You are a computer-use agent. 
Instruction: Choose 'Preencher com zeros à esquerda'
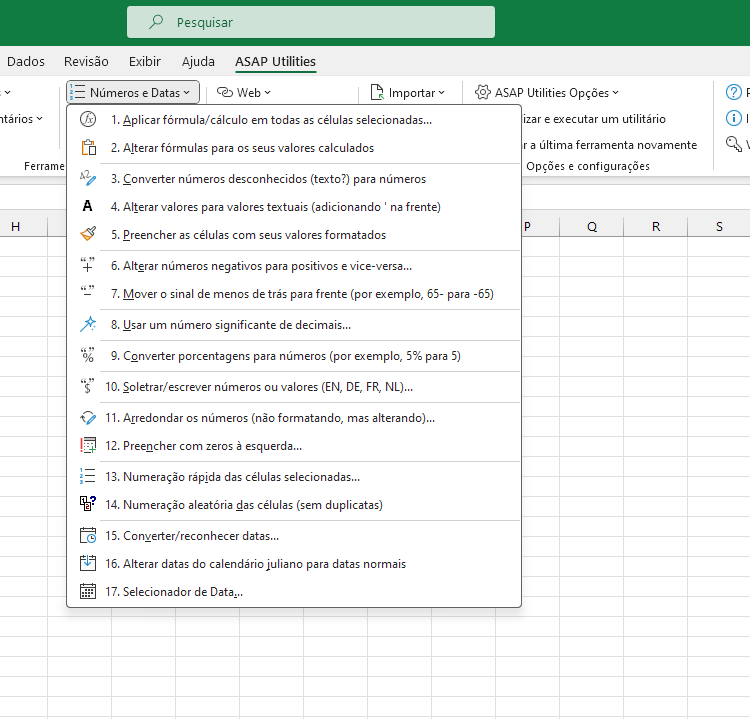click(294, 446)
